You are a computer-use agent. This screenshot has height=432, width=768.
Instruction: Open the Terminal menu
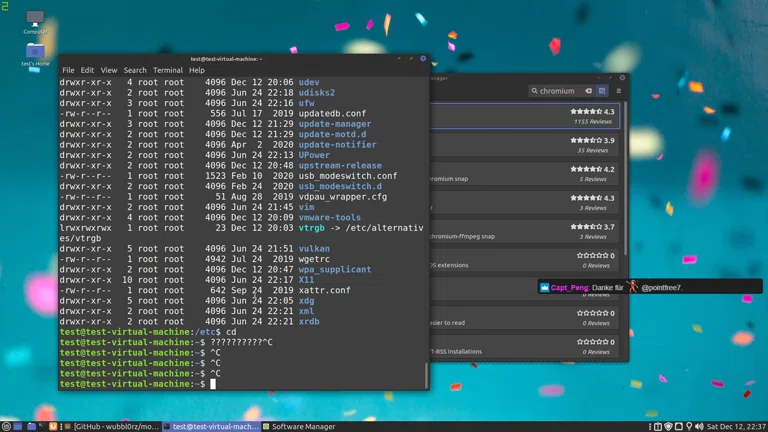pos(168,70)
